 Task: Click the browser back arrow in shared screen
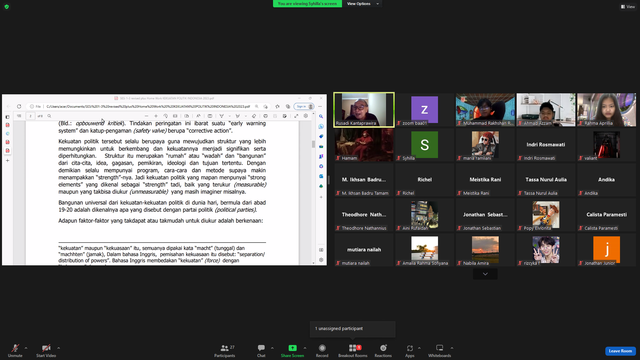tap(8, 106)
